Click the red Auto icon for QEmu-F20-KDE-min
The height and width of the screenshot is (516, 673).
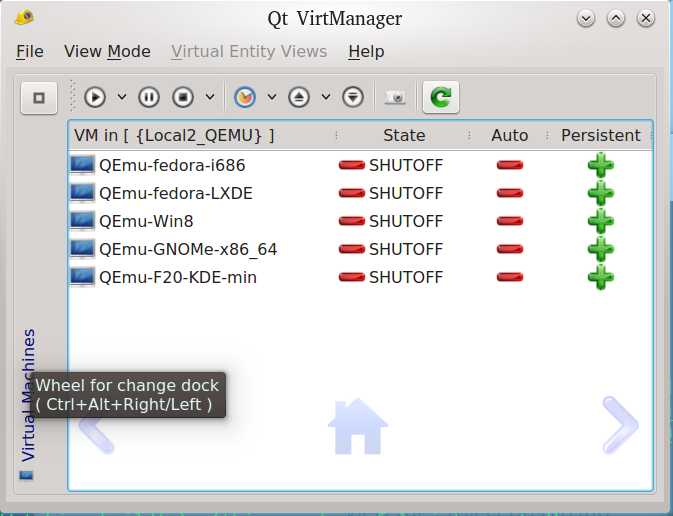click(510, 277)
